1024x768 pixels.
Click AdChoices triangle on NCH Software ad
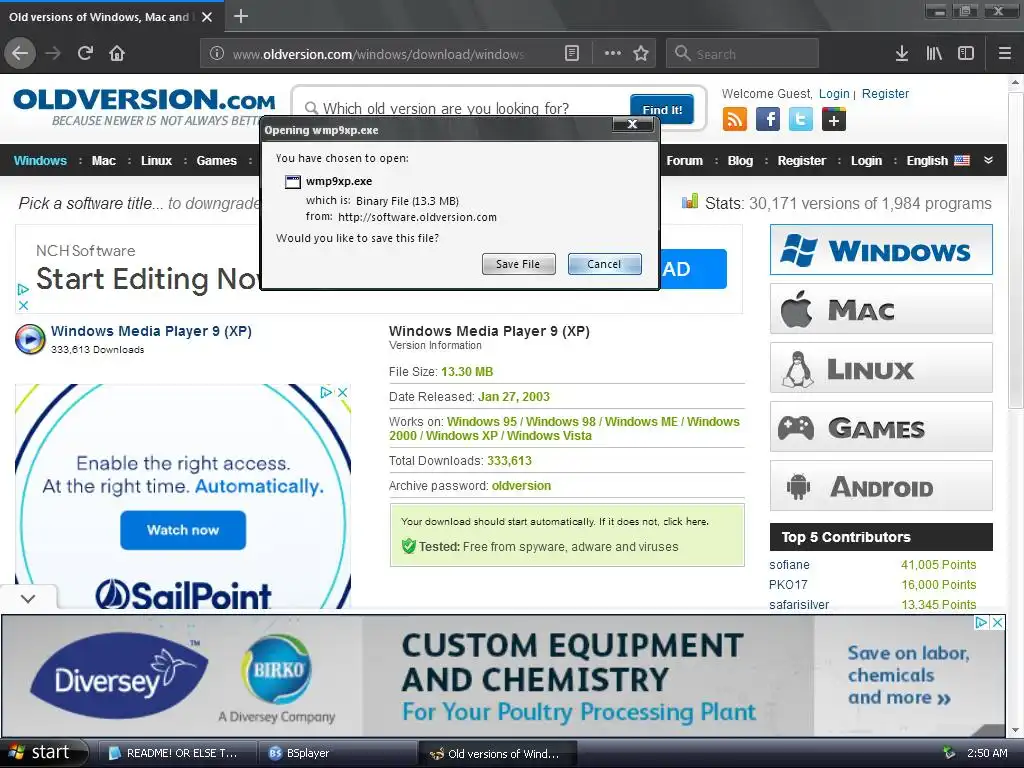tap(23, 289)
